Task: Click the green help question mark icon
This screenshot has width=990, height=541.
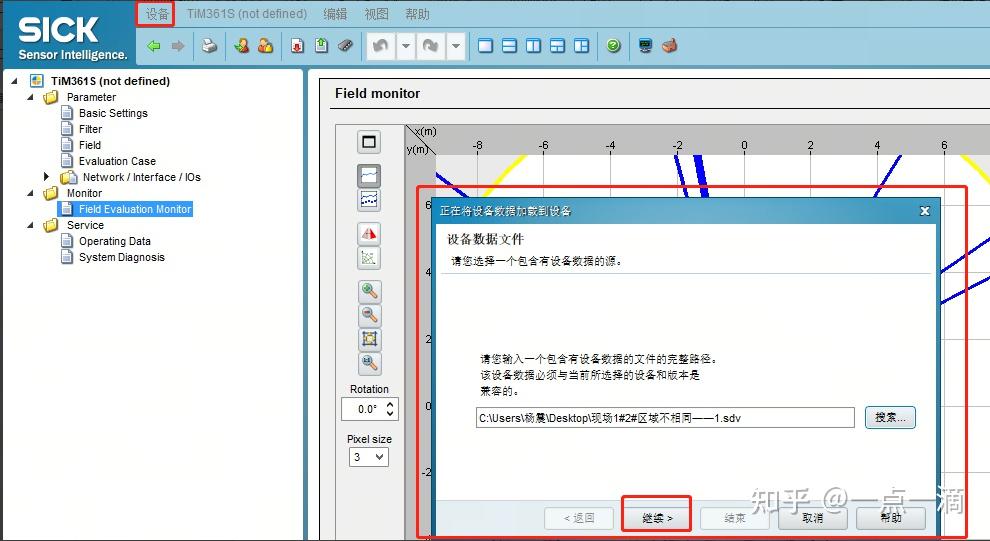Action: pyautogui.click(x=614, y=46)
